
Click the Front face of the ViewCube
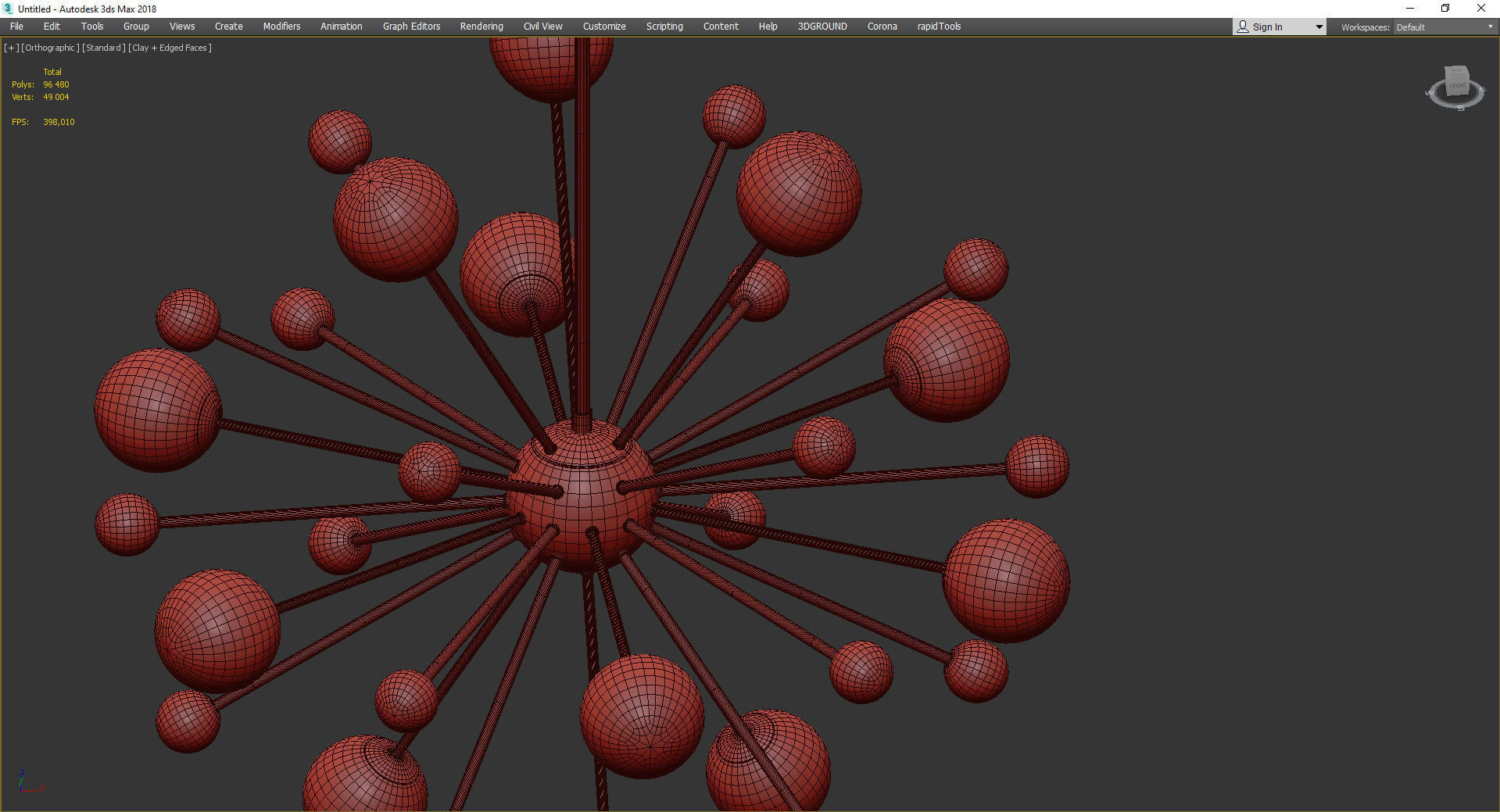pos(1458,85)
